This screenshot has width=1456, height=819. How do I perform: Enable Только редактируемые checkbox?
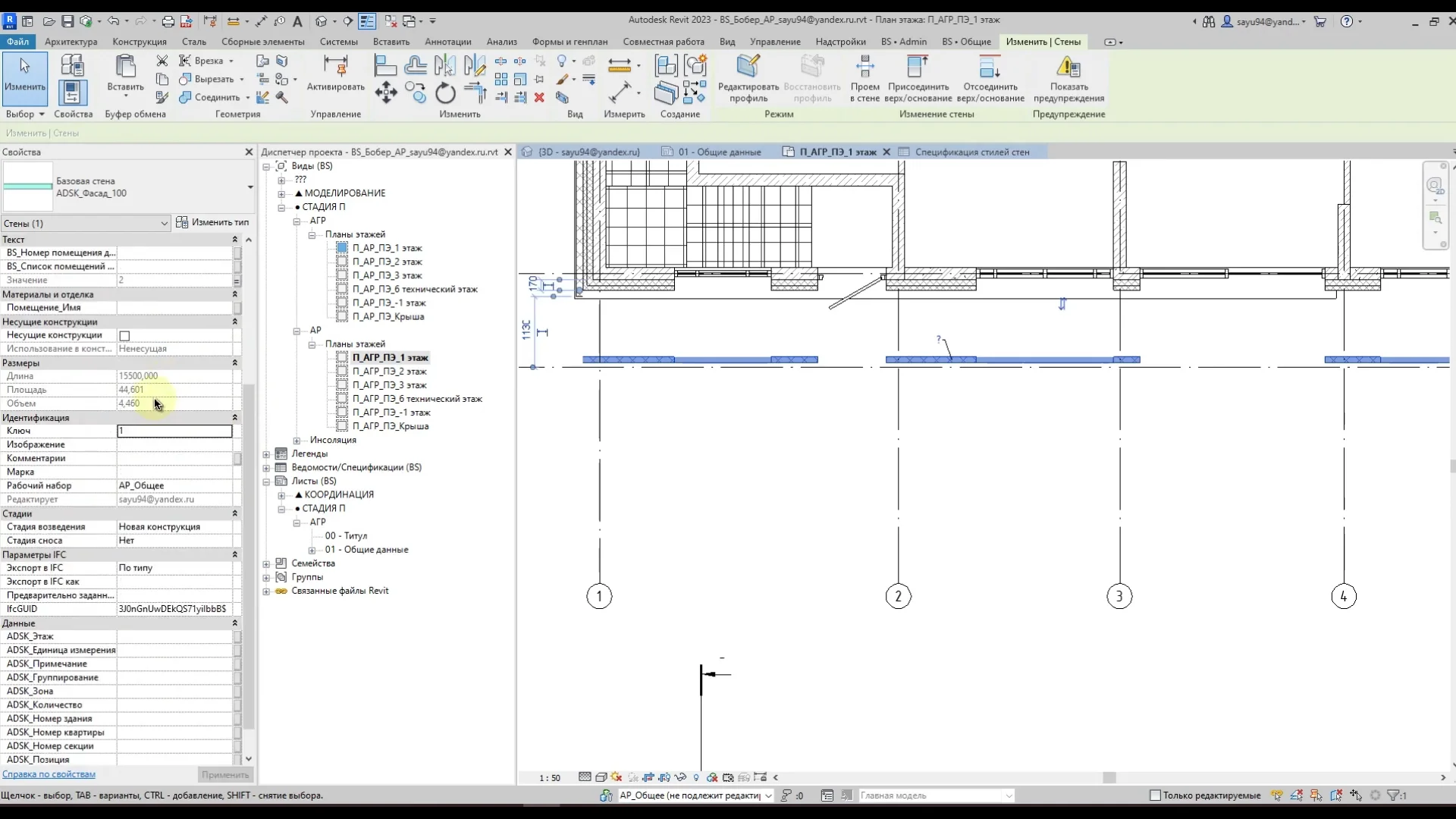[1156, 795]
